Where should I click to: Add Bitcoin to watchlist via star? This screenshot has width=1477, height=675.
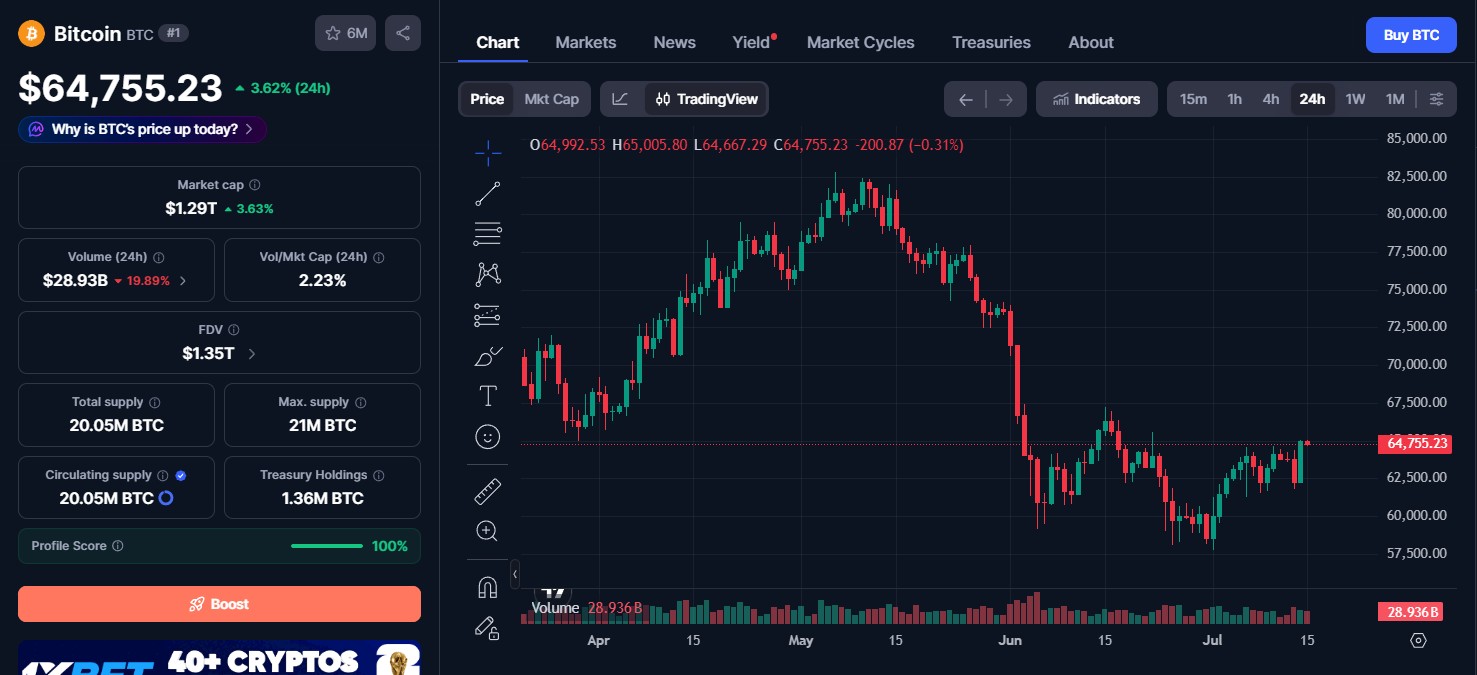[346, 33]
